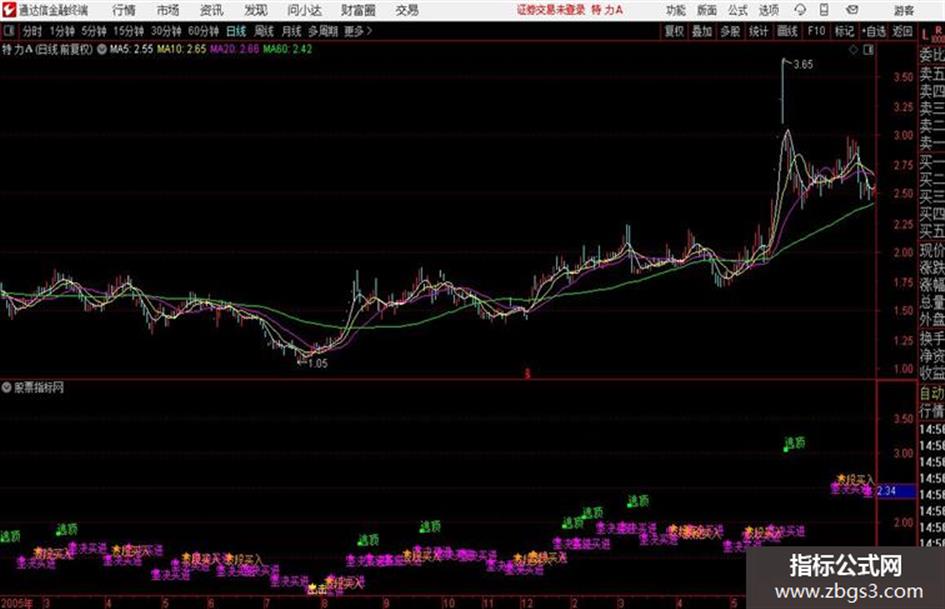Click the 特力A (日线 前复权) chart title
Viewport: 945px width, 609px height.
(48, 49)
